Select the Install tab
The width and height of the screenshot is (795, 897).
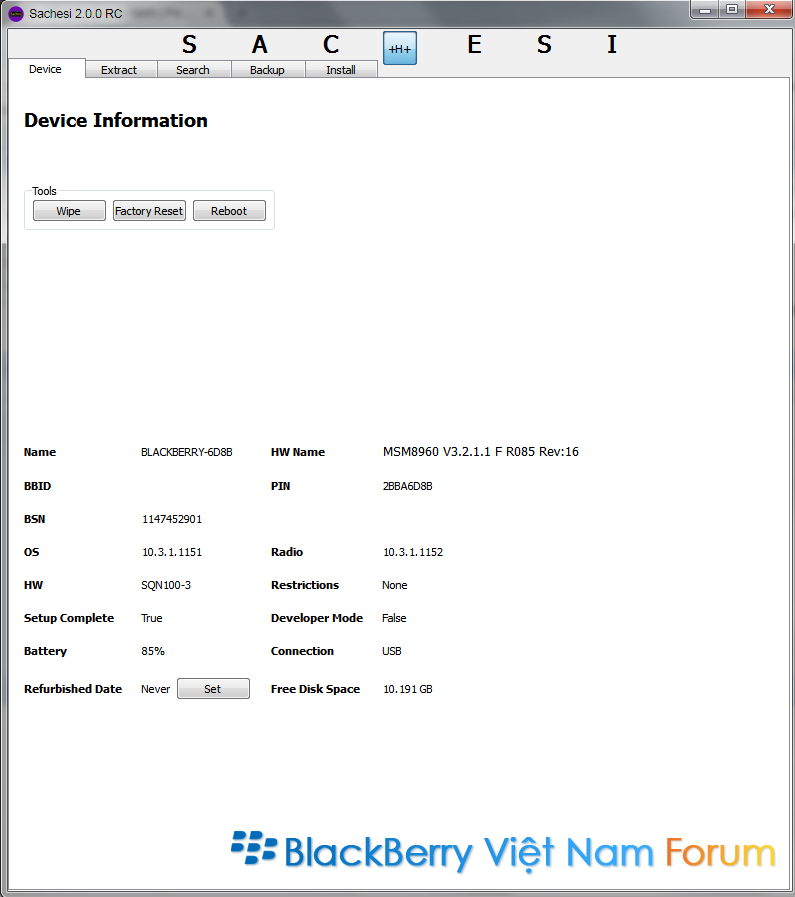[341, 70]
